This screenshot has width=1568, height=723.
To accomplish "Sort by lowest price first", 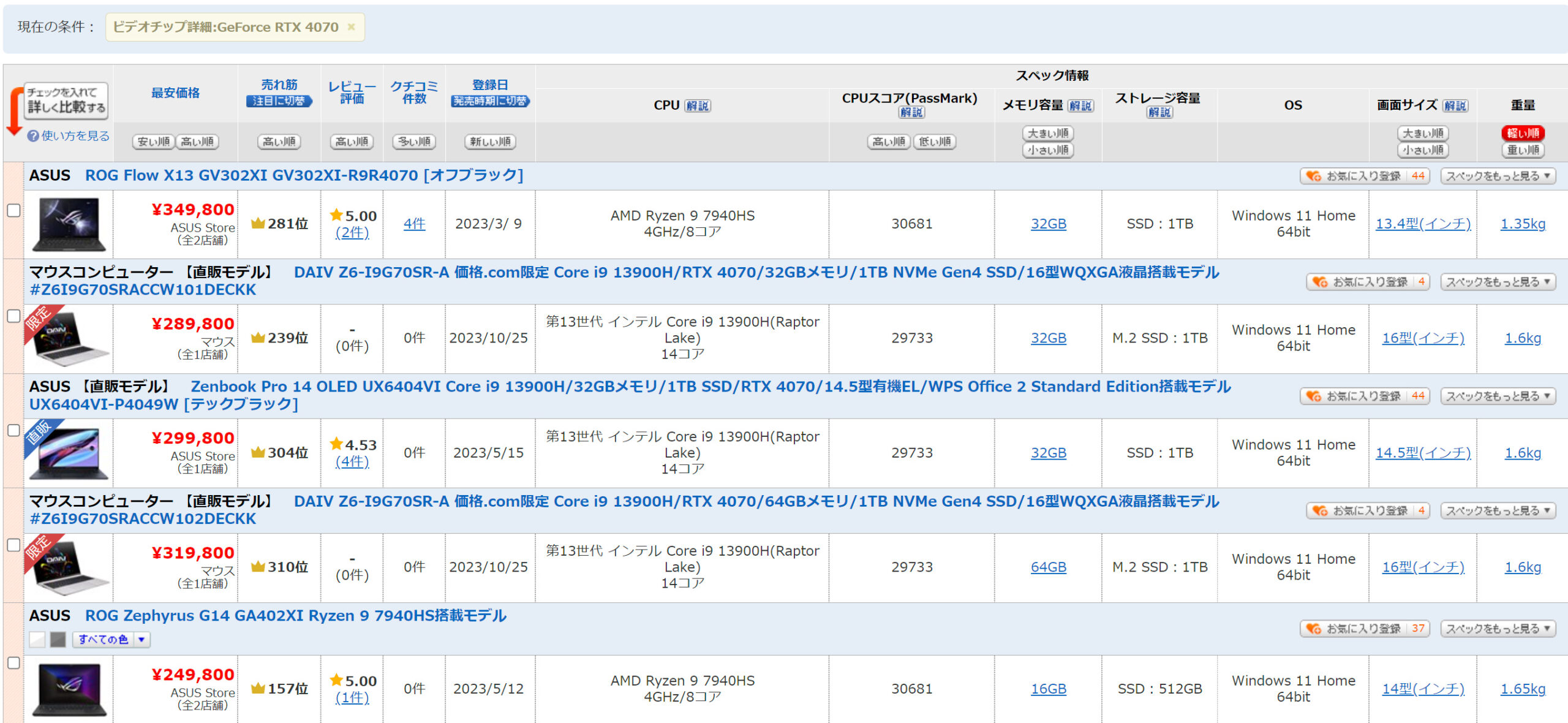I will coord(153,142).
